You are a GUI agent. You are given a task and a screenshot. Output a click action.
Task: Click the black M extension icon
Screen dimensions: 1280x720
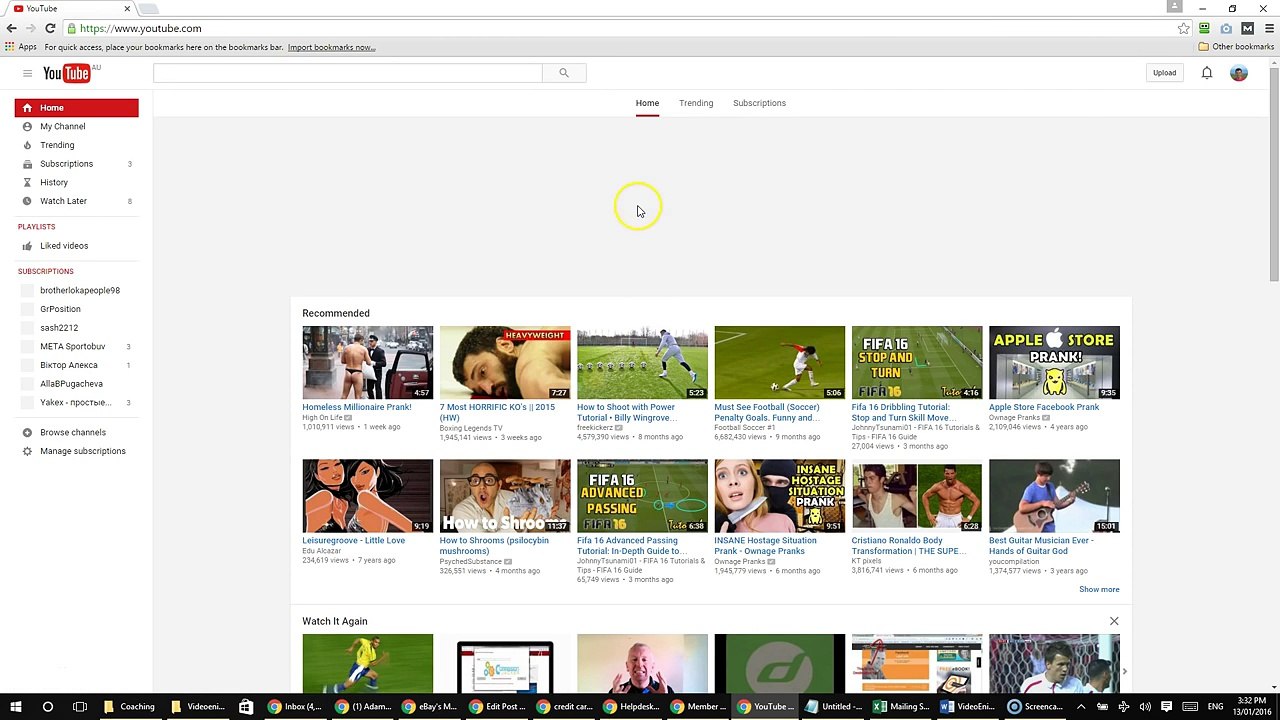[1247, 28]
